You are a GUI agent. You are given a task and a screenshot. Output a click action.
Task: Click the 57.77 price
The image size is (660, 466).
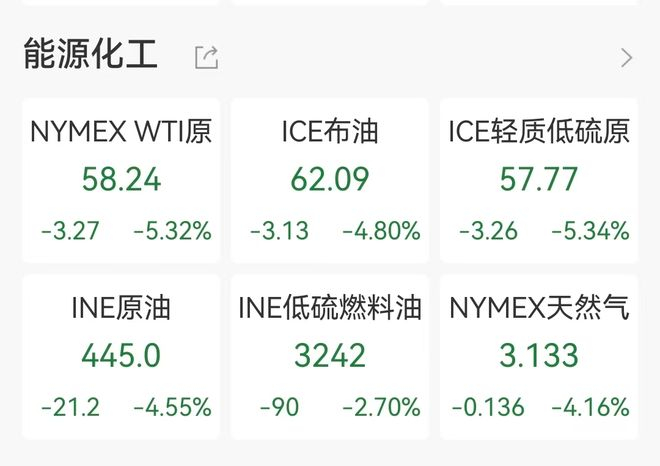point(539,179)
